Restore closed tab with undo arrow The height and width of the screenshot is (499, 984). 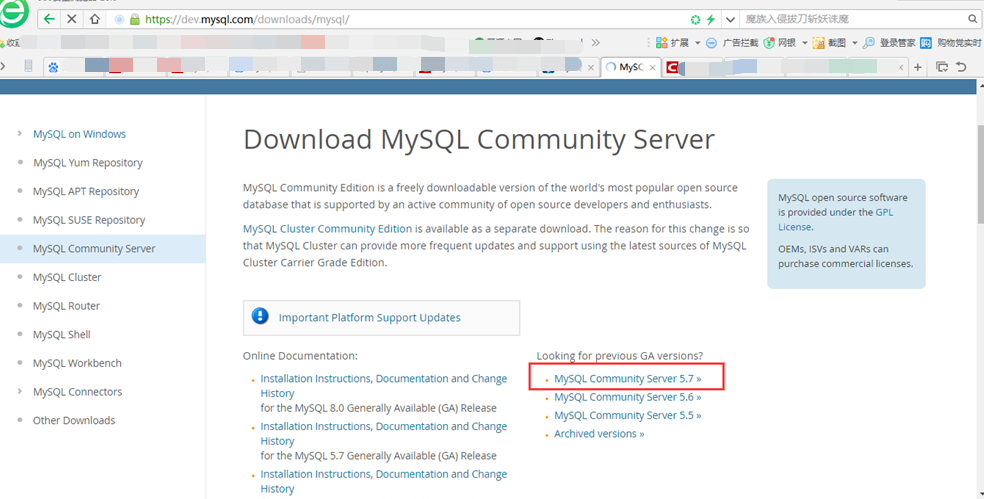[961, 67]
